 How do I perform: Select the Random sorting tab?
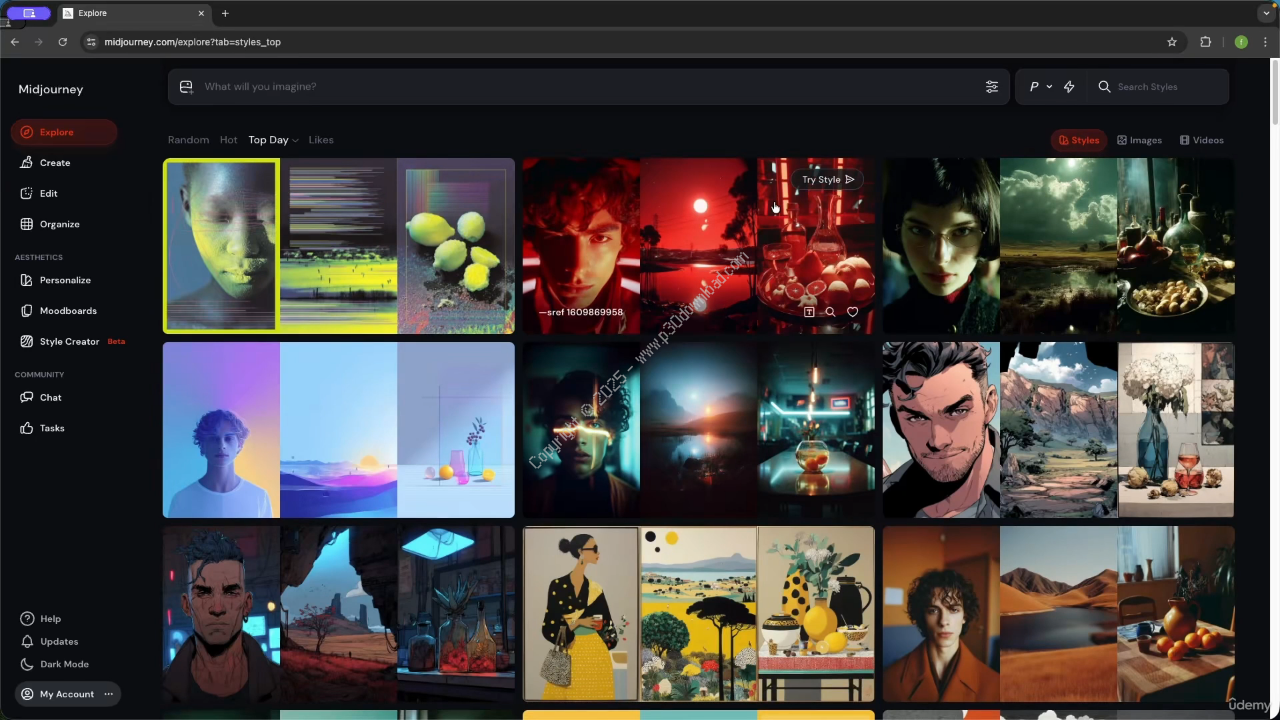click(188, 140)
